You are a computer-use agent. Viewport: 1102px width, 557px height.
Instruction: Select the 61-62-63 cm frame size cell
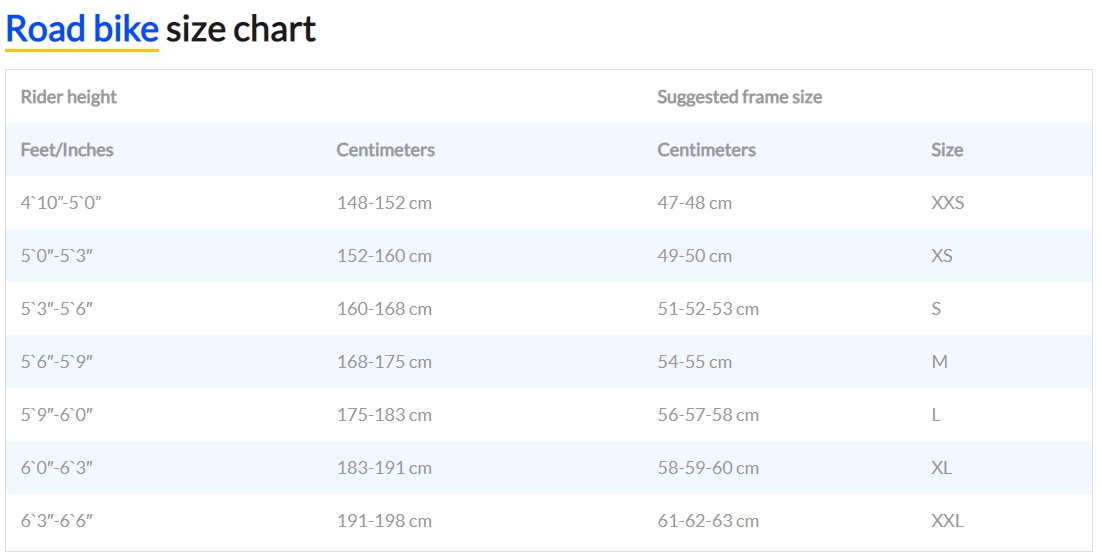[x=708, y=521]
